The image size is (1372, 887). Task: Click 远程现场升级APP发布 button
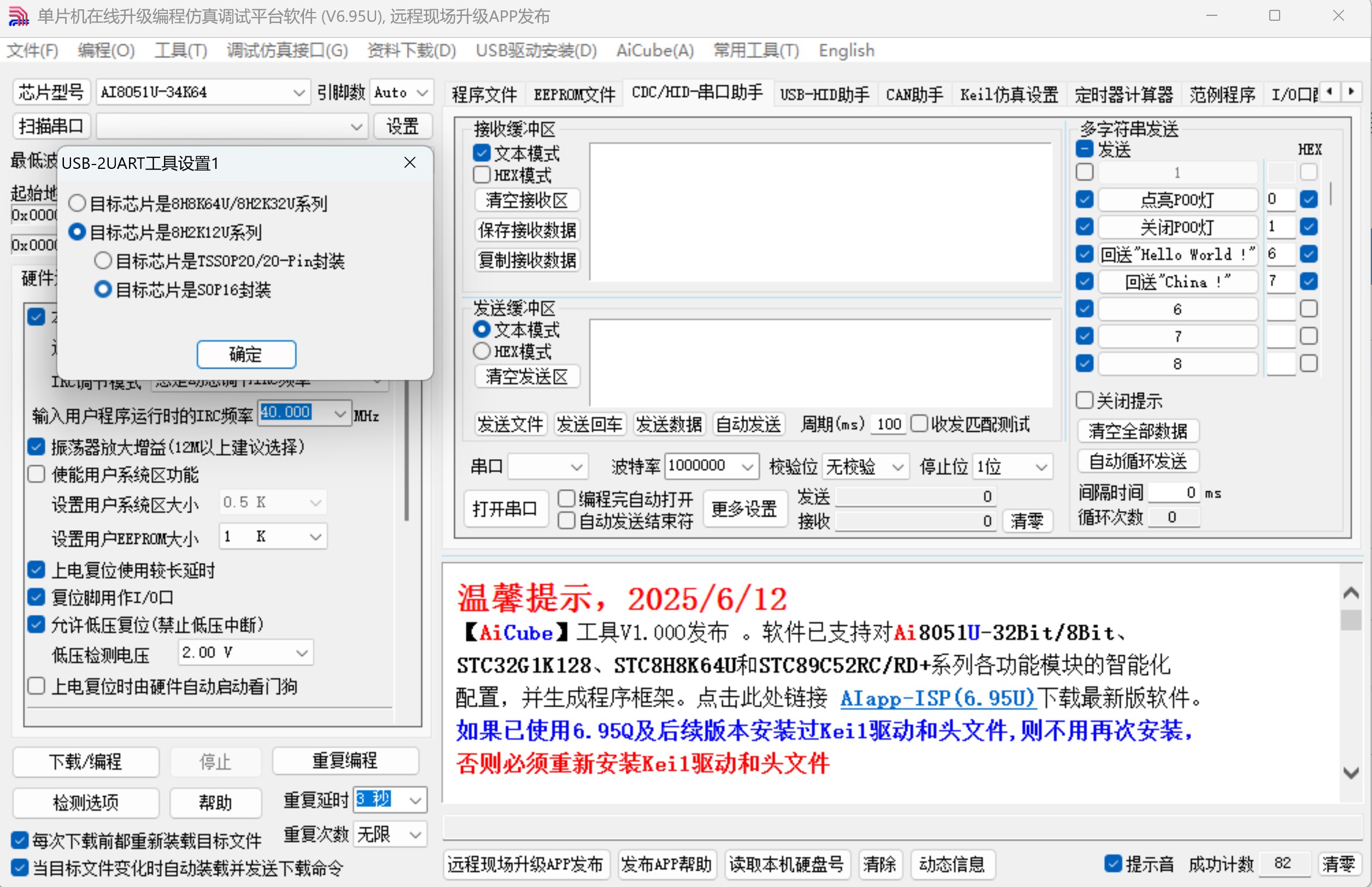click(x=525, y=864)
